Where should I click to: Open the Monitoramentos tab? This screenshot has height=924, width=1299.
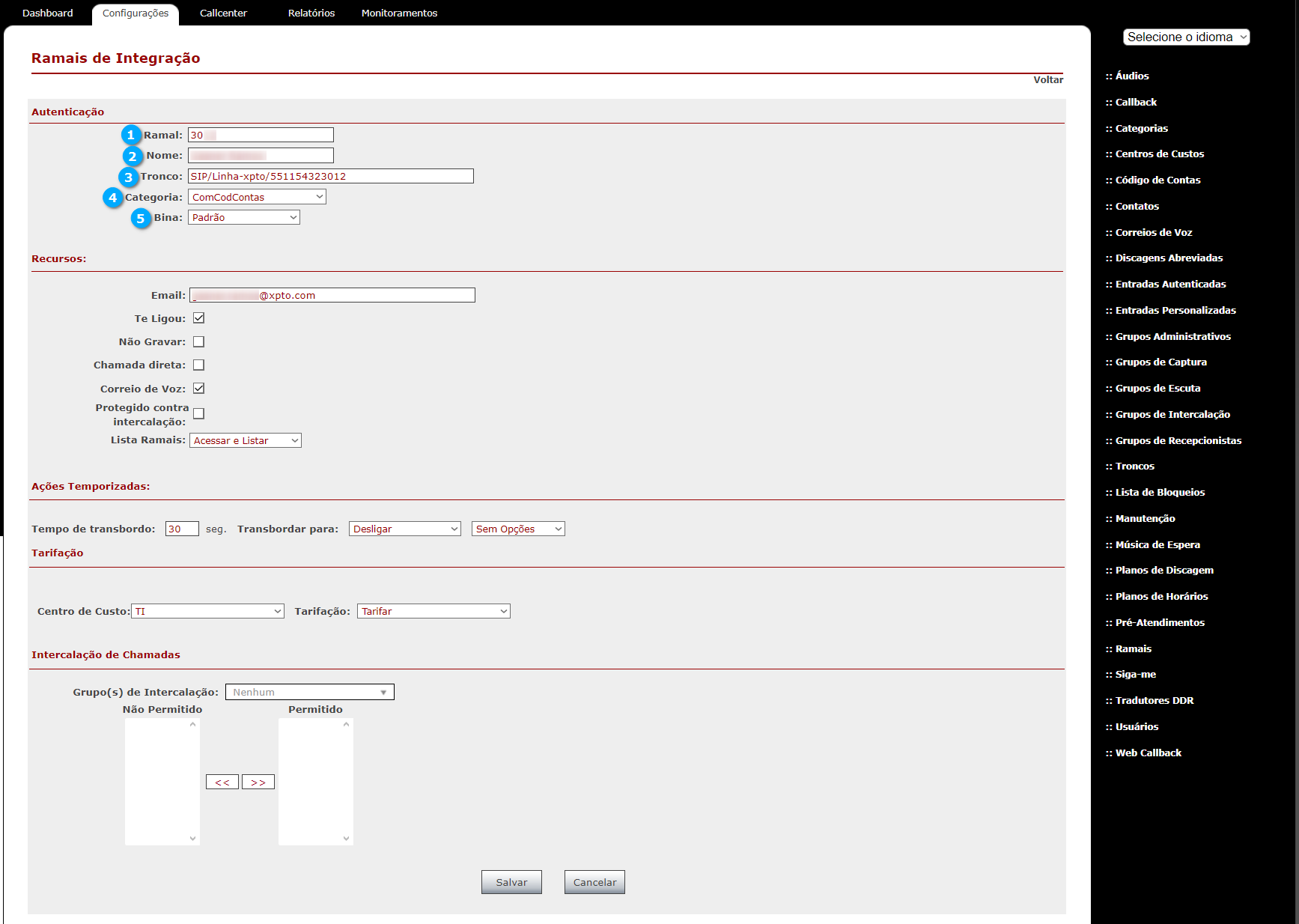[399, 13]
